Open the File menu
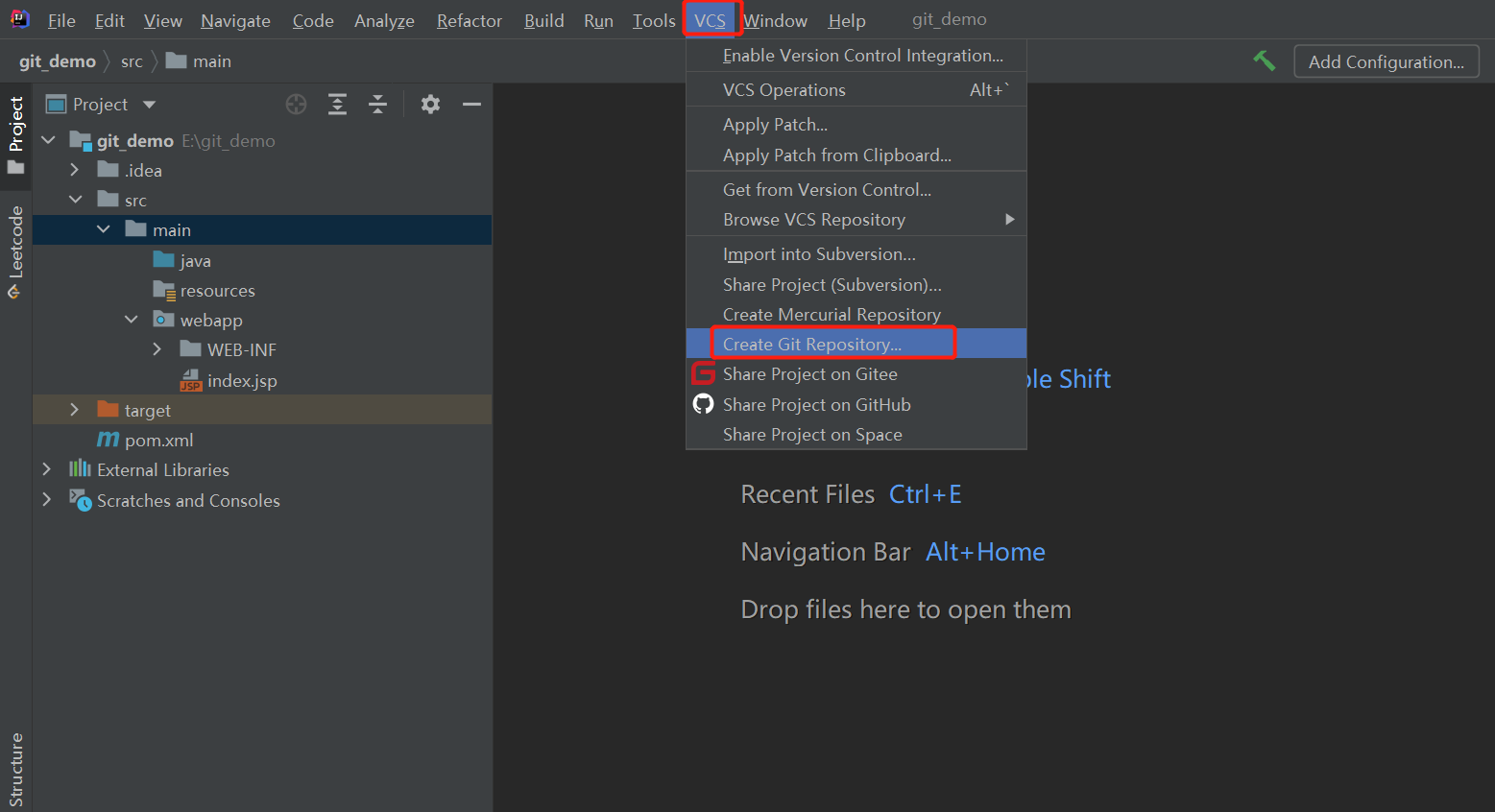This screenshot has width=1495, height=812. tap(61, 20)
